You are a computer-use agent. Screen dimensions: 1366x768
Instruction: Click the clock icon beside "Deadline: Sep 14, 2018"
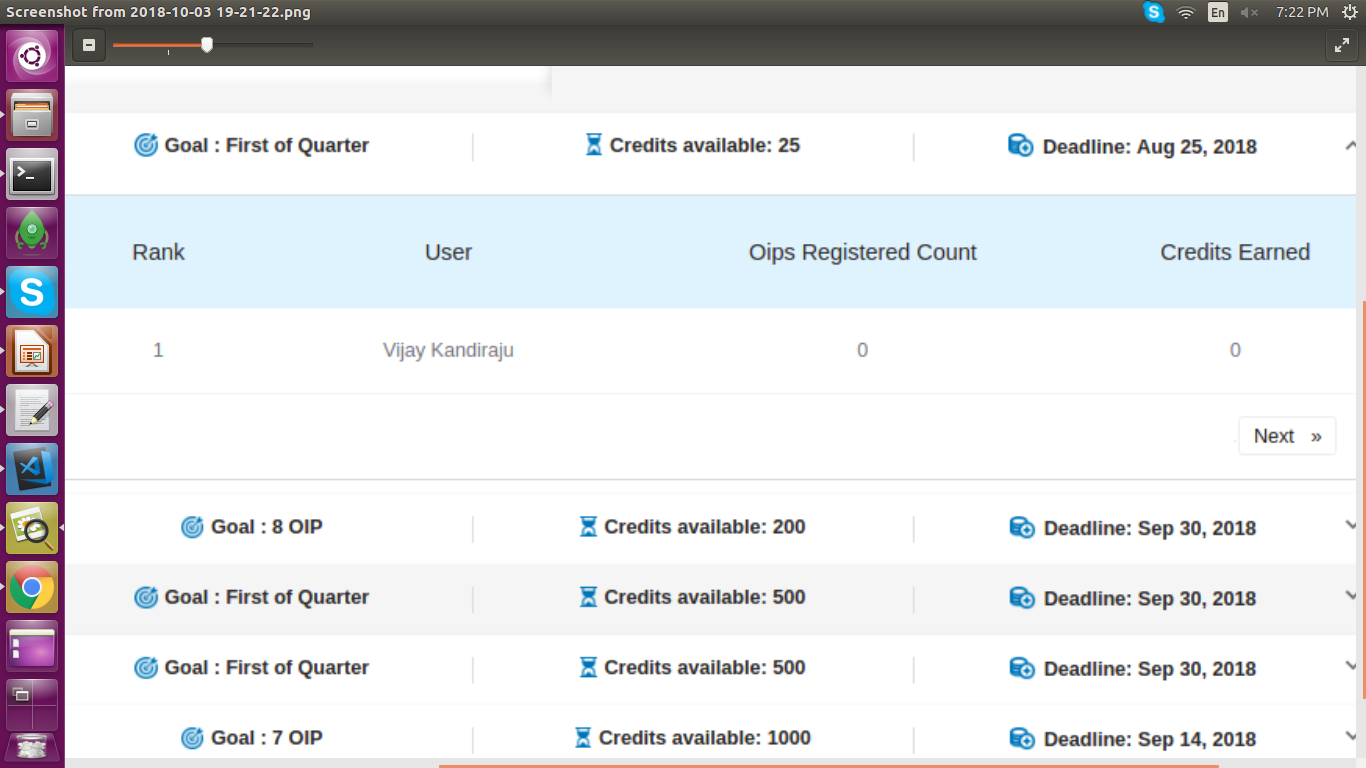point(1021,739)
